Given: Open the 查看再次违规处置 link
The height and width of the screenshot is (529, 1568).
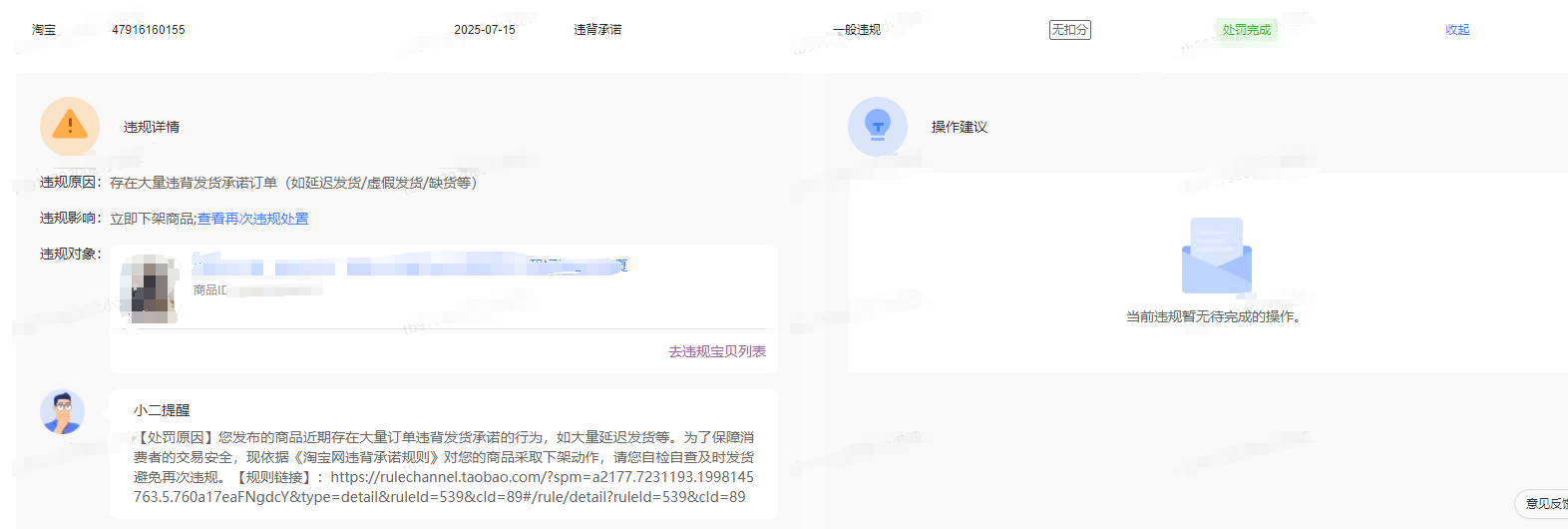Looking at the screenshot, I should point(252,219).
